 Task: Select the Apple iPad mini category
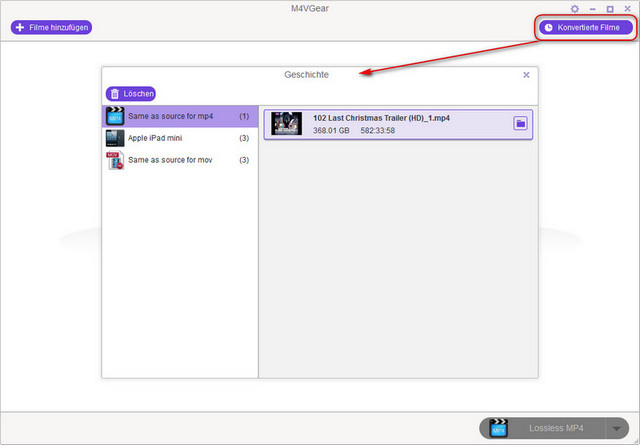click(x=180, y=138)
